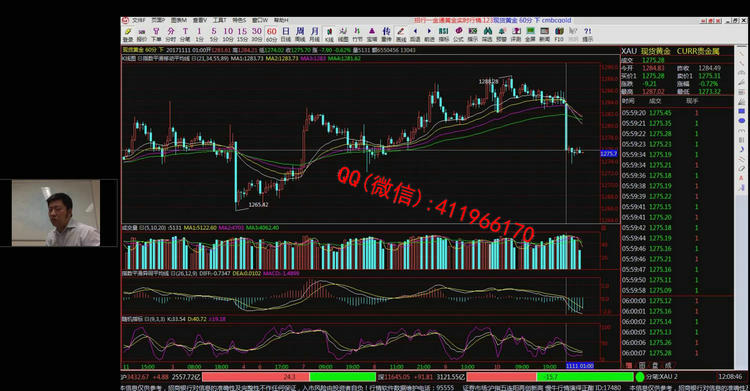
Task: Open the F10 company info icon
Action: tap(559, 34)
